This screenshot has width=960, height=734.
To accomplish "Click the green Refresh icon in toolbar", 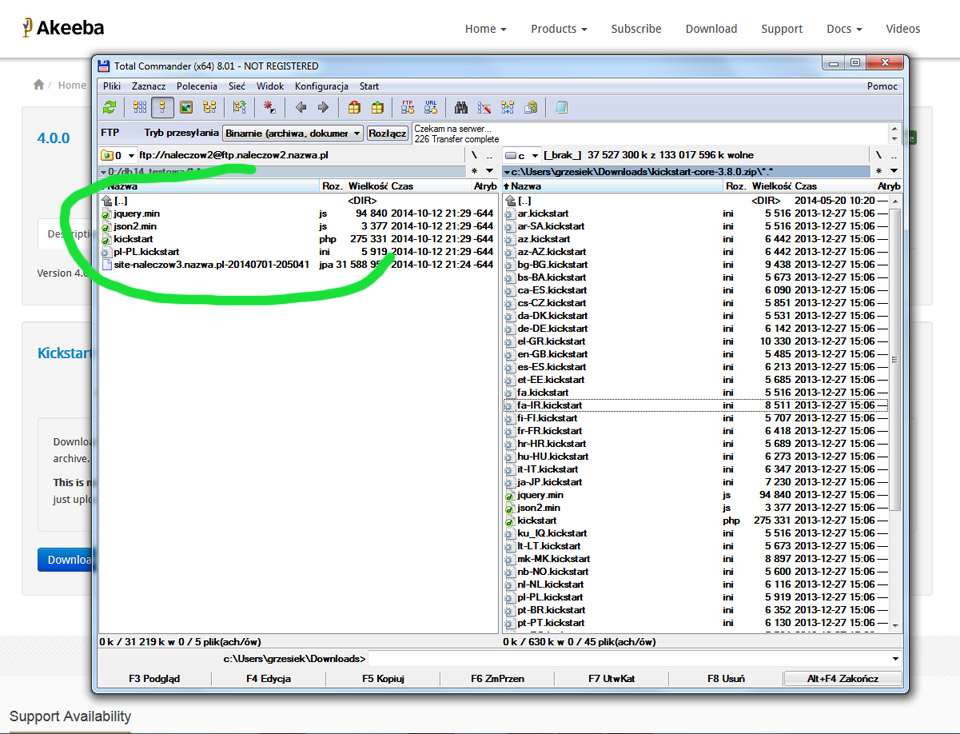I will 110,108.
